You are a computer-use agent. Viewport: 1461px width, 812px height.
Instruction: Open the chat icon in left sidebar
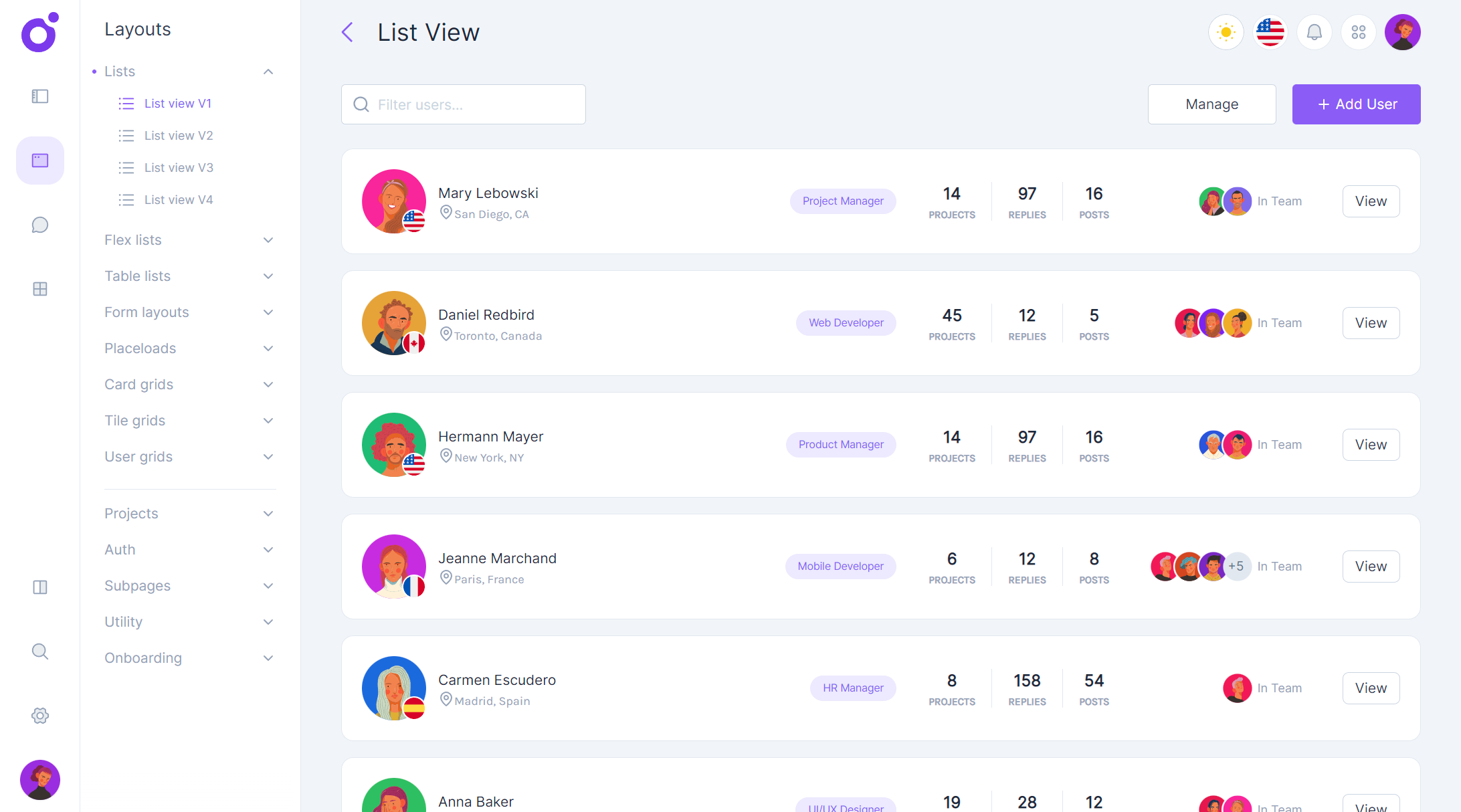click(x=39, y=225)
